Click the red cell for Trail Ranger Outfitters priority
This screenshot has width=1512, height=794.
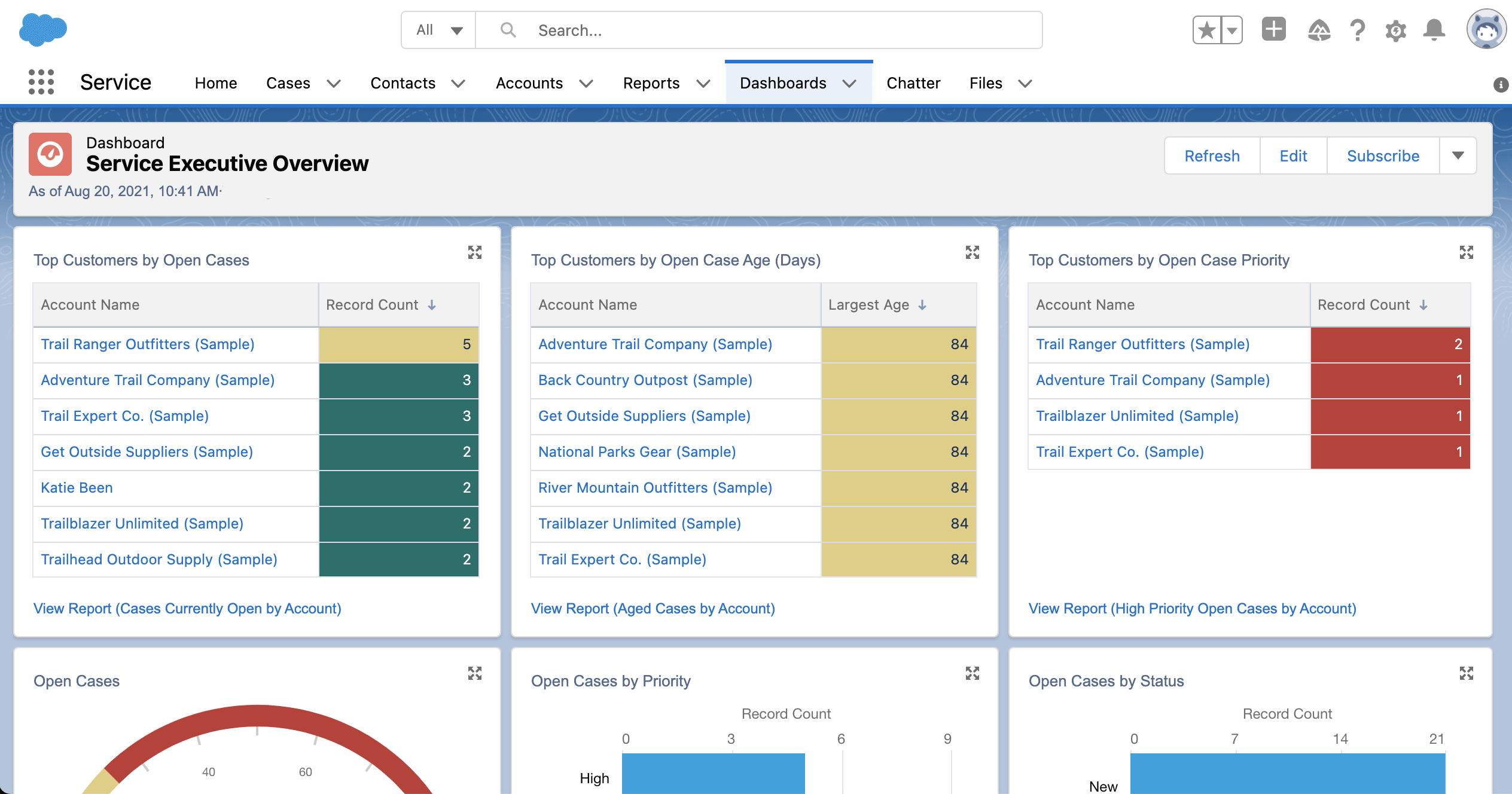1389,344
